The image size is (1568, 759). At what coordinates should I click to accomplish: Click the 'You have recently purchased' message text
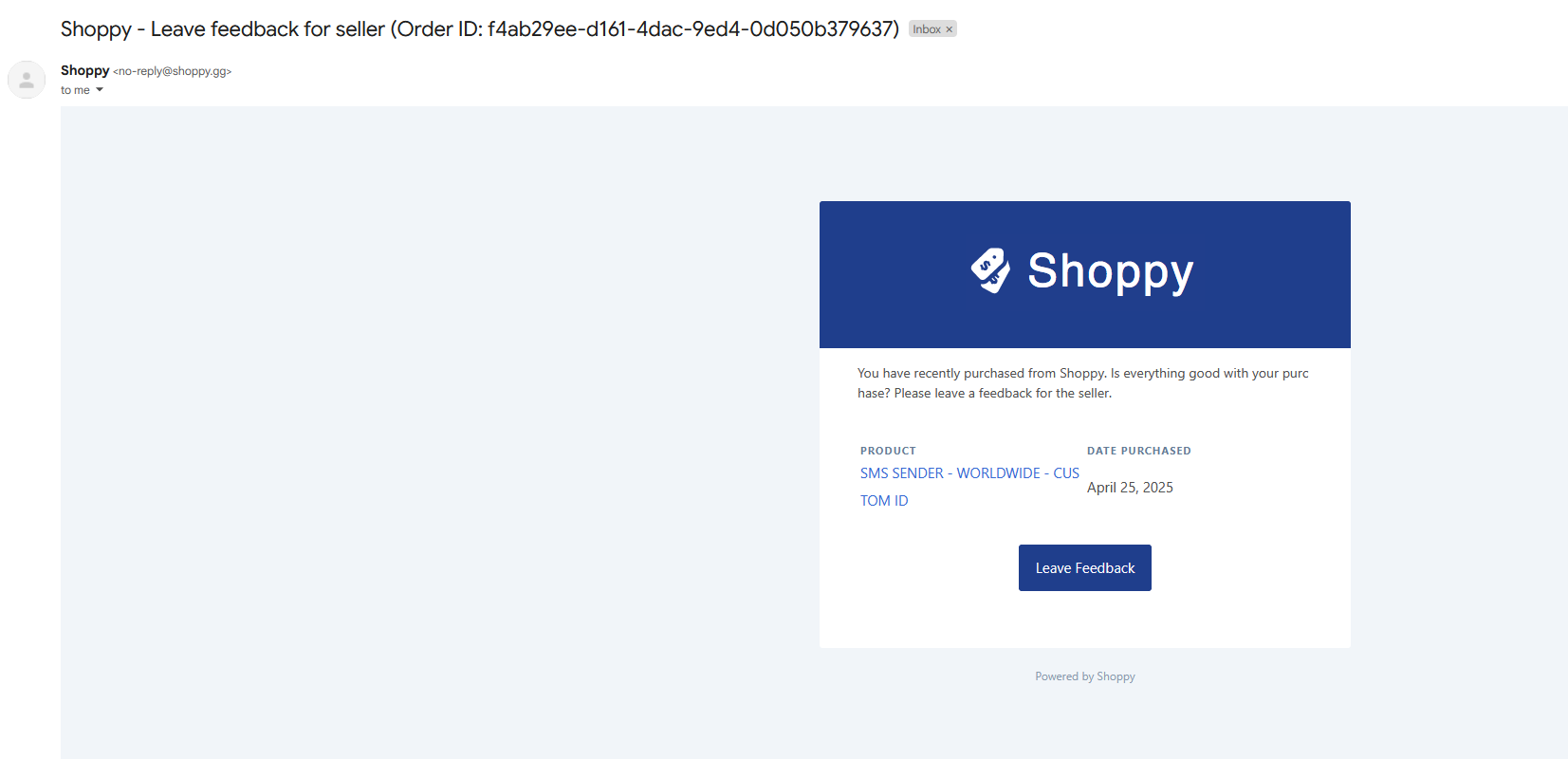click(1082, 383)
